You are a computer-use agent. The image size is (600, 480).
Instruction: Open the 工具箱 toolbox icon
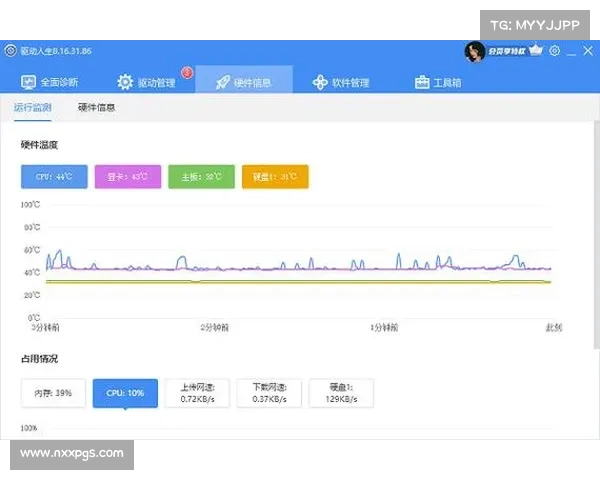[x=423, y=82]
